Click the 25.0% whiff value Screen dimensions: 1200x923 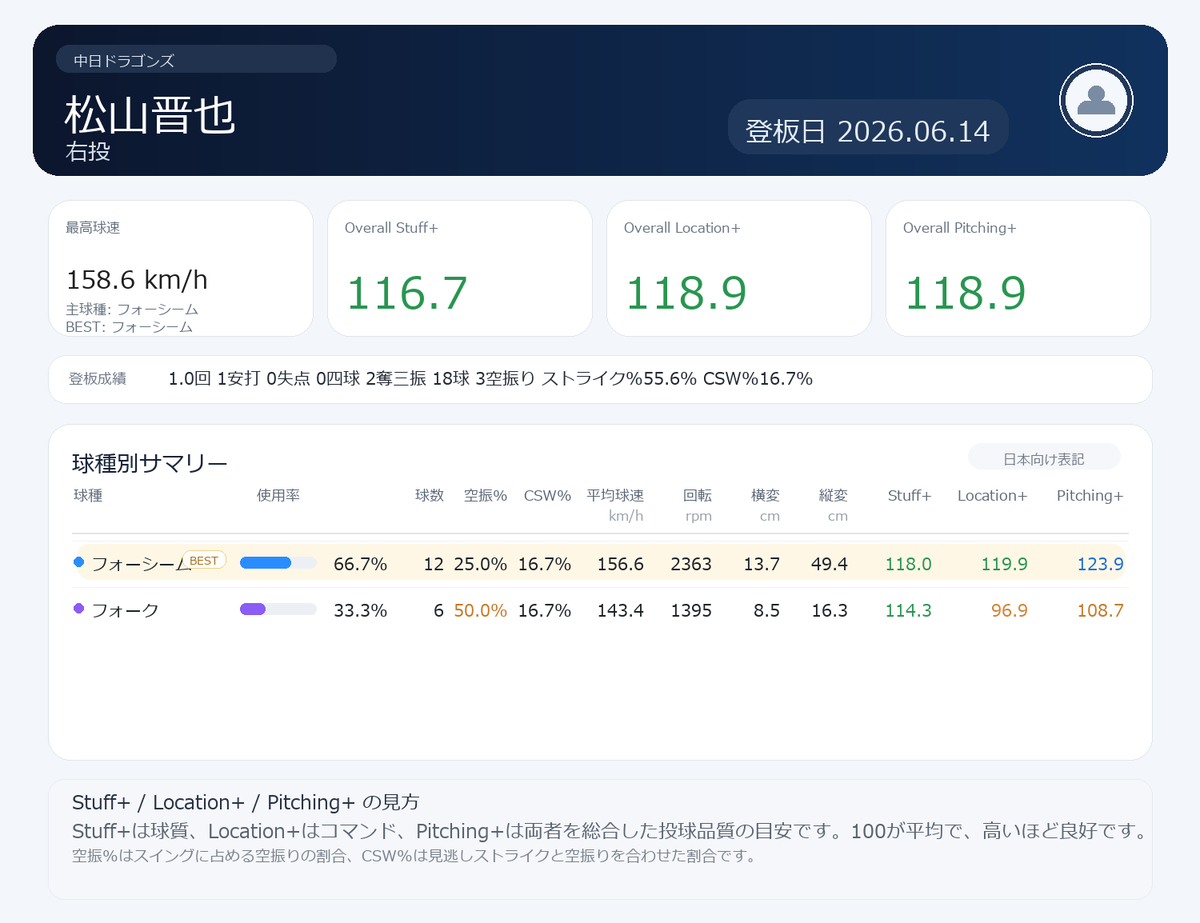[x=481, y=564]
